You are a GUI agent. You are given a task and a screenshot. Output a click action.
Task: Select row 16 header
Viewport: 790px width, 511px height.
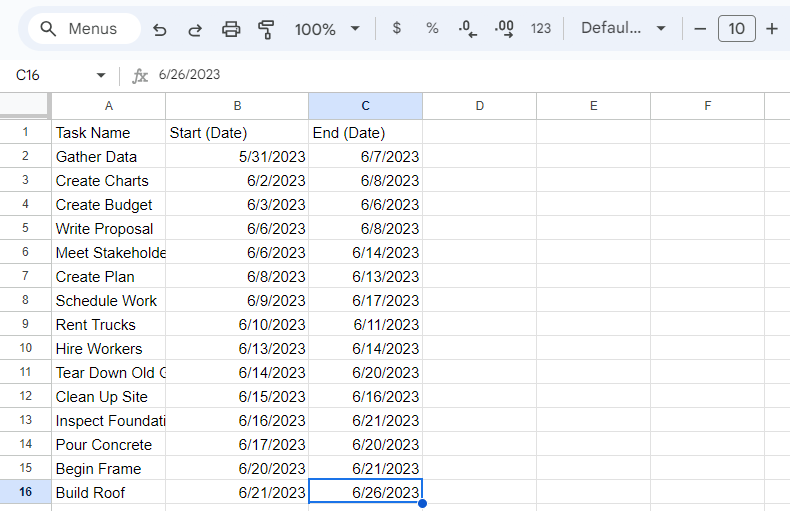pos(25,492)
